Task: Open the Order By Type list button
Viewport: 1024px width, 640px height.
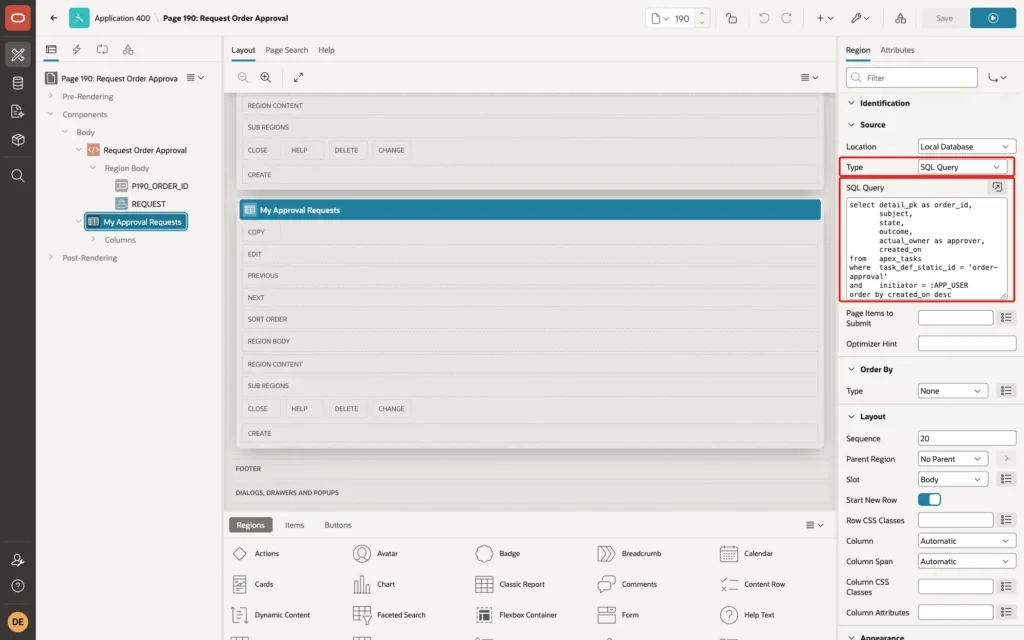Action: pos(1006,391)
